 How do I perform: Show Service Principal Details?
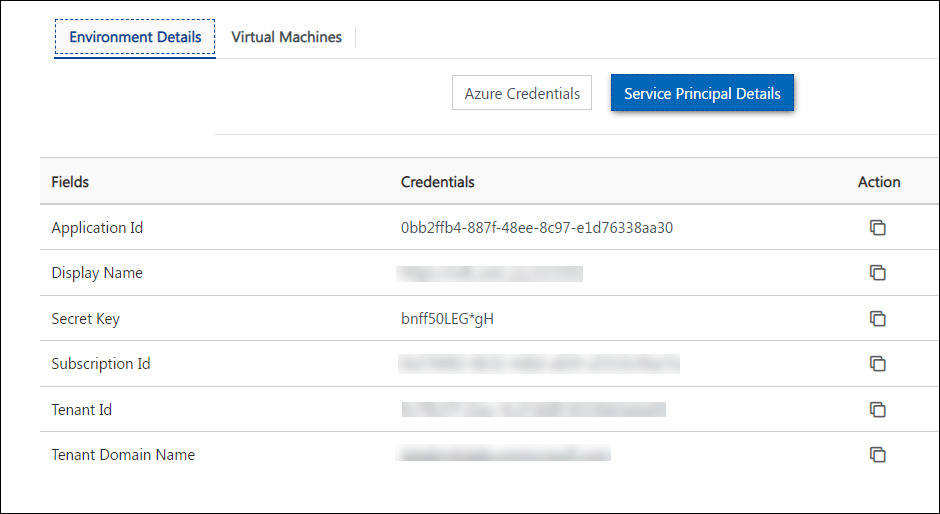coord(702,93)
